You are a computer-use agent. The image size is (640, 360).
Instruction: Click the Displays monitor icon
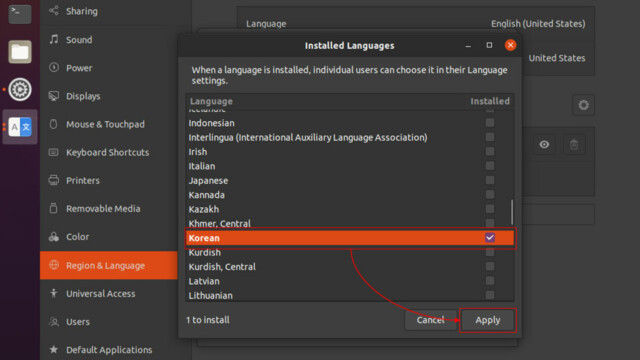[x=54, y=96]
